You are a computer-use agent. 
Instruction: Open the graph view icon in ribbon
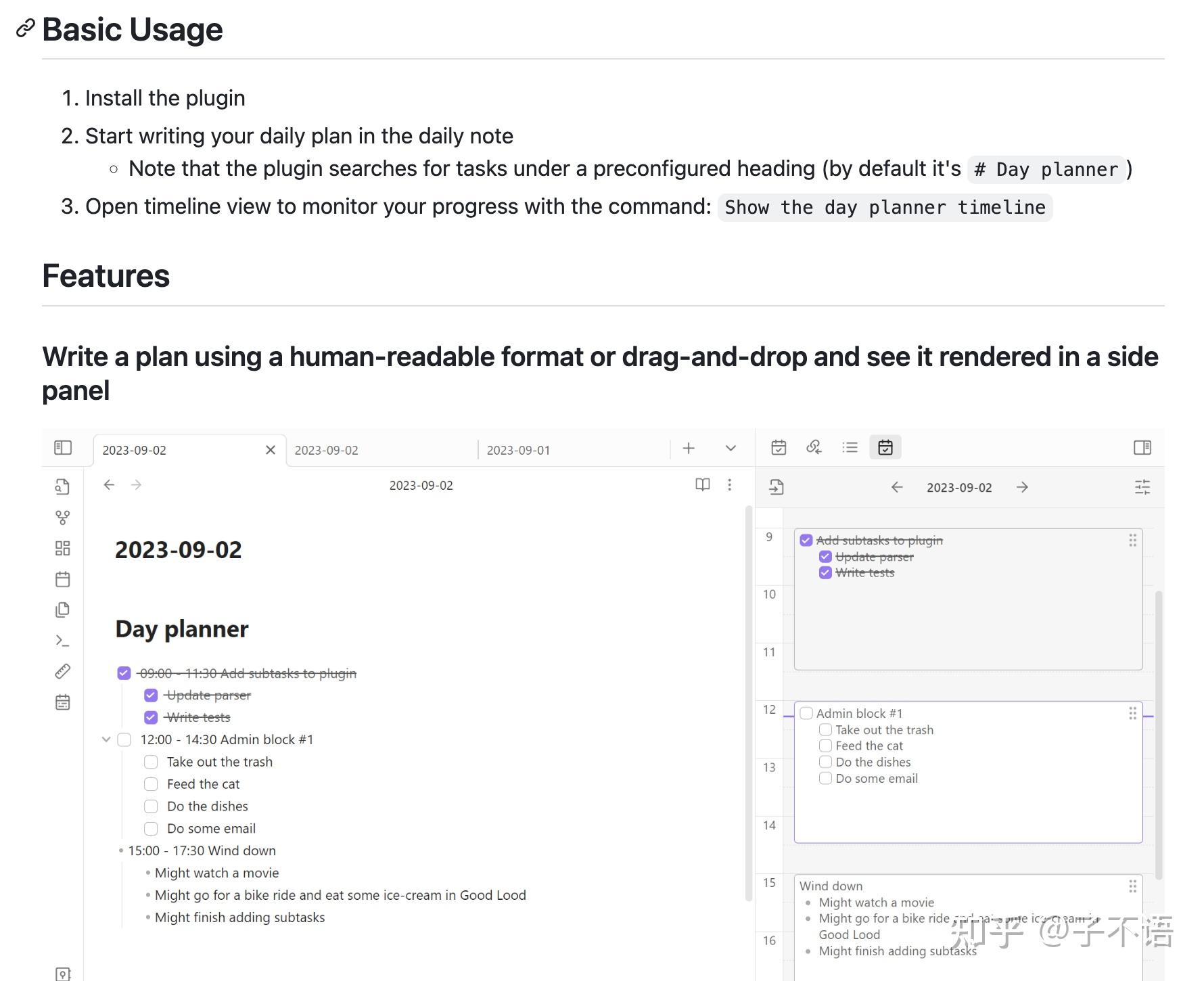[63, 518]
